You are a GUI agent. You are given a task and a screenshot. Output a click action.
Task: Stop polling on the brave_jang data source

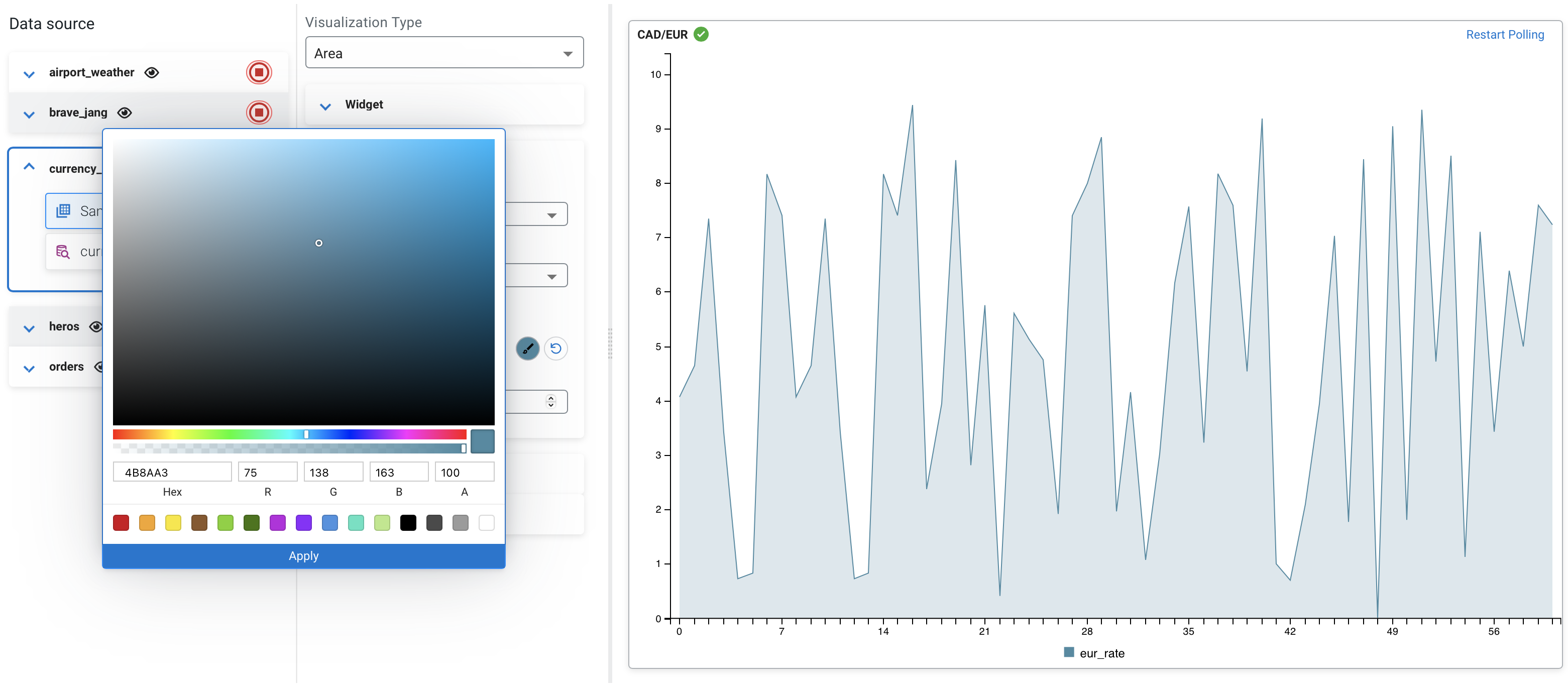pos(259,112)
